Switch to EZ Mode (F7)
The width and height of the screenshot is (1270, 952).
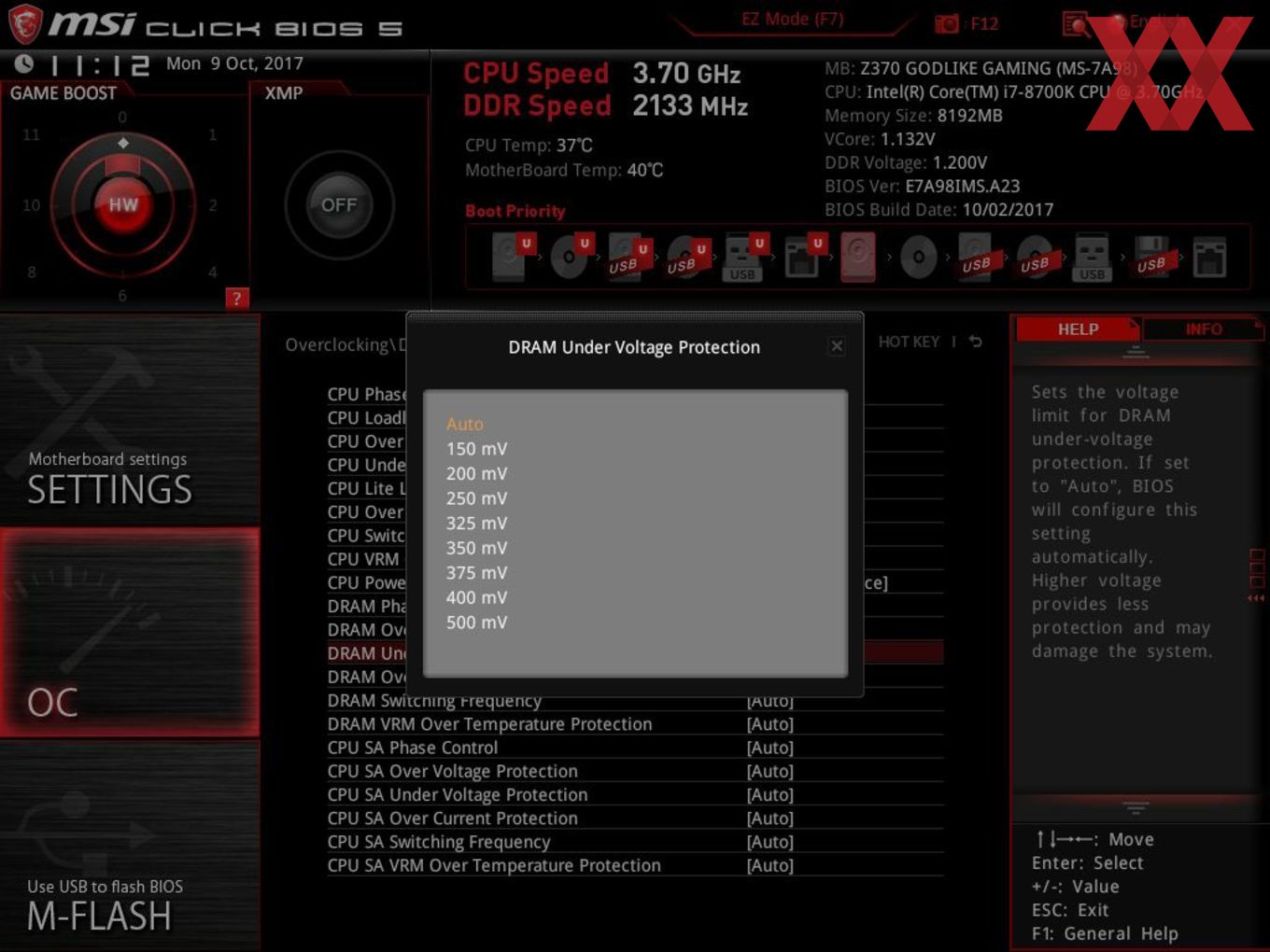click(x=792, y=20)
